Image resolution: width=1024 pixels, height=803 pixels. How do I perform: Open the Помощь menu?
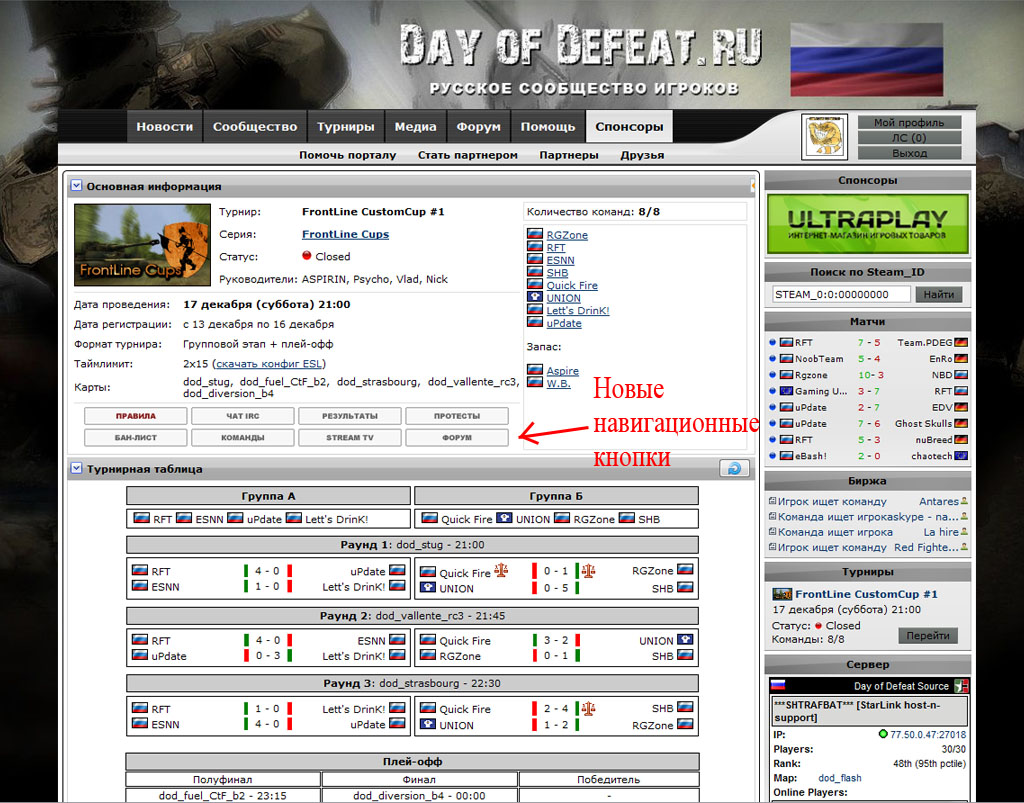click(x=548, y=127)
